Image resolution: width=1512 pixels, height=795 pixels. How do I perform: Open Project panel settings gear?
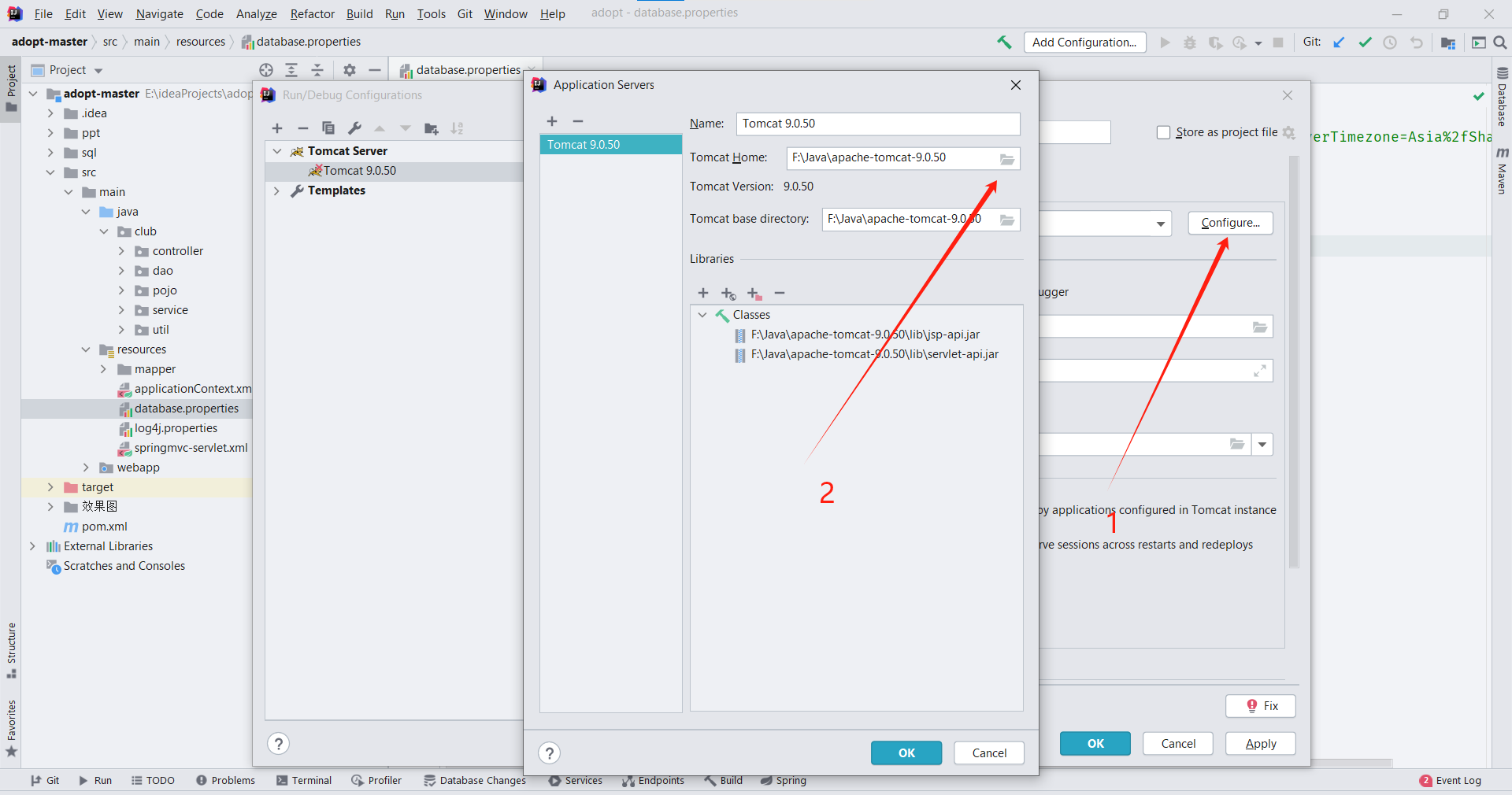[350, 70]
